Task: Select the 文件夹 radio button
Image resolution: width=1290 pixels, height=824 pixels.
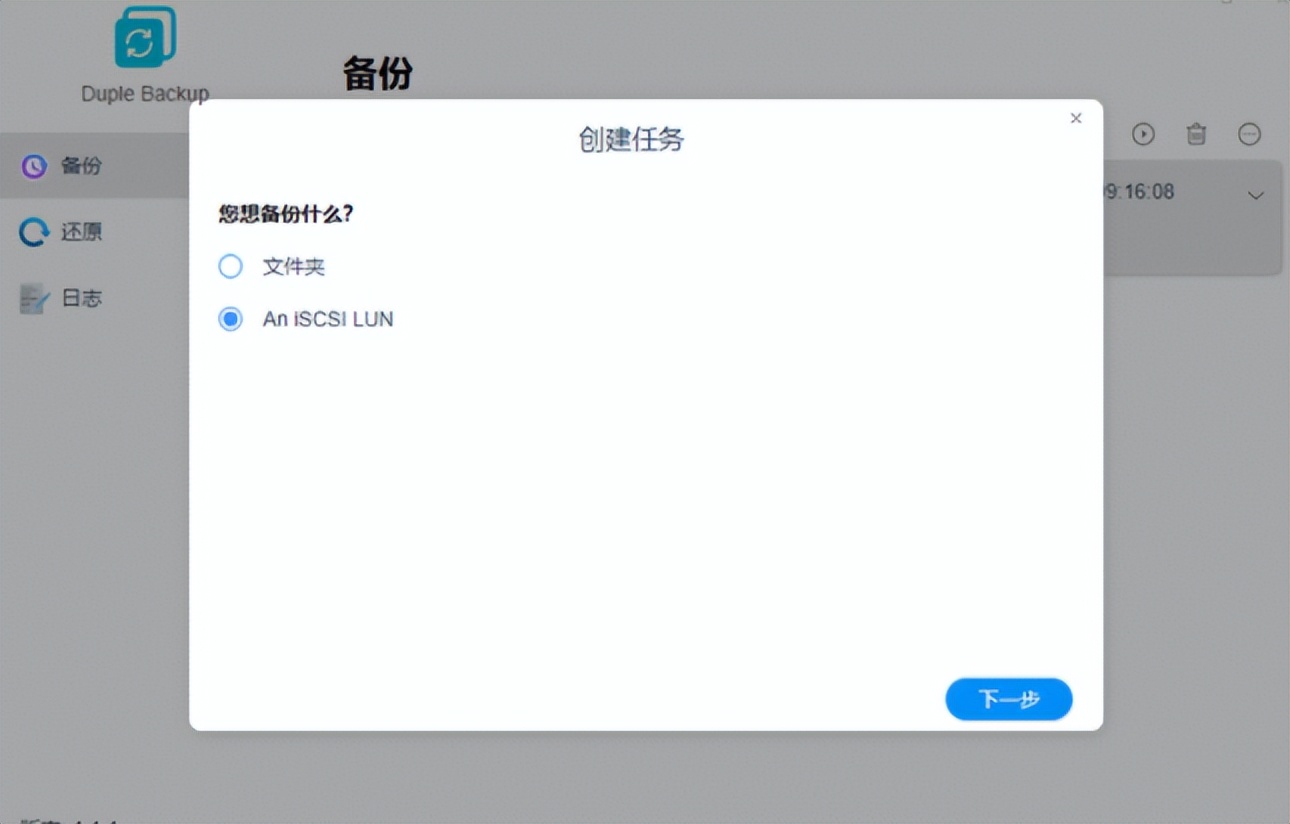Action: (230, 266)
